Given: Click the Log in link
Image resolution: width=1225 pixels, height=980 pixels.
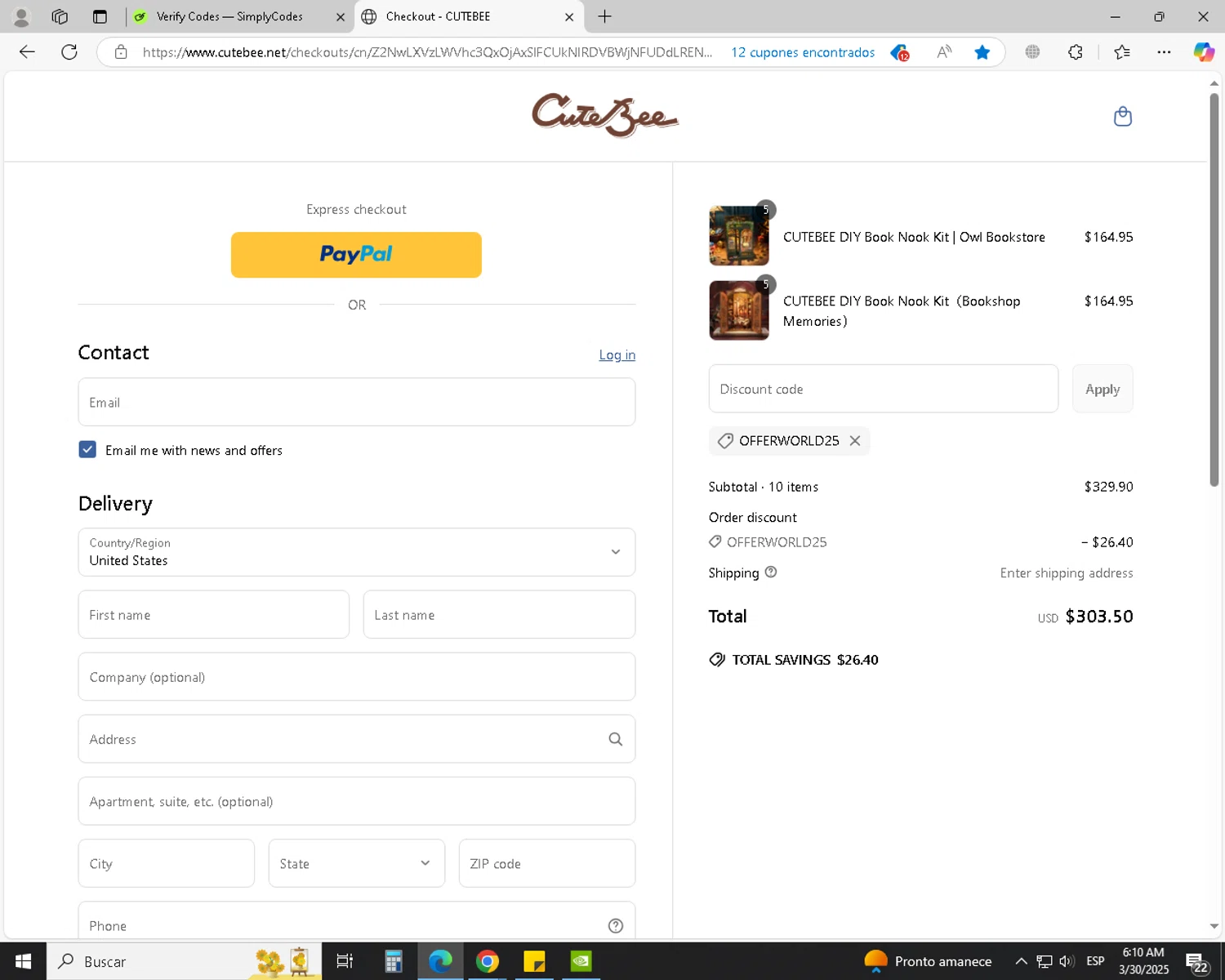Looking at the screenshot, I should click(x=617, y=354).
